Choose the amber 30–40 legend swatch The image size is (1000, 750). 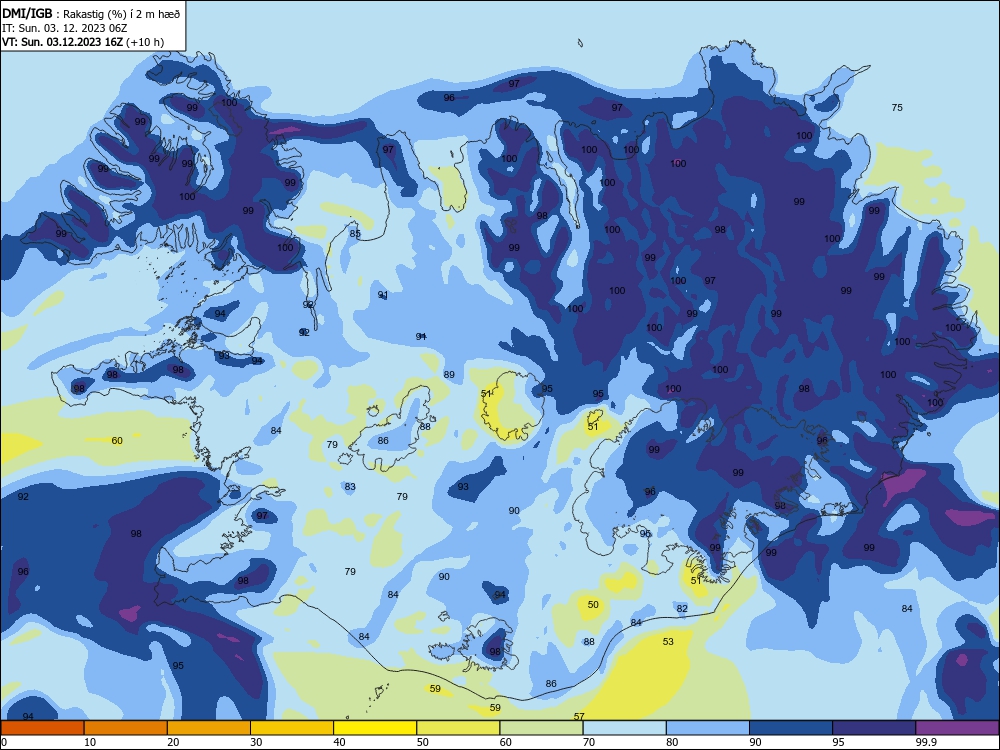pyautogui.click(x=292, y=728)
